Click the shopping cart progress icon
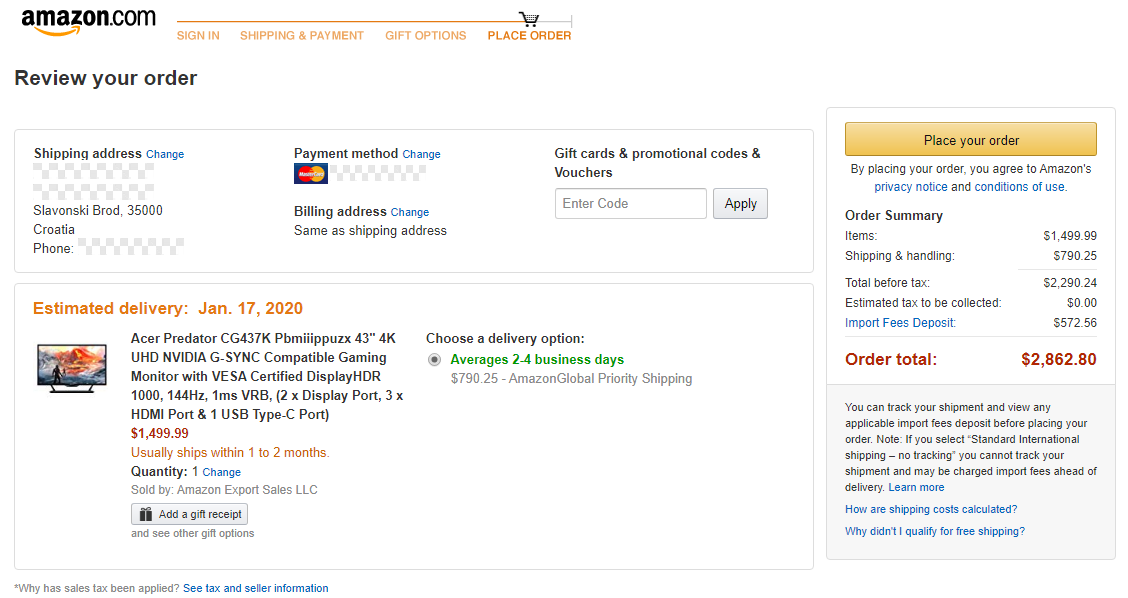 pos(529,19)
